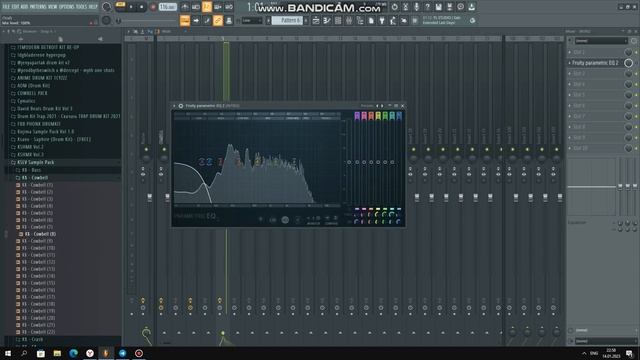
Task: Click the record button in transport
Action: click(x=153, y=7)
